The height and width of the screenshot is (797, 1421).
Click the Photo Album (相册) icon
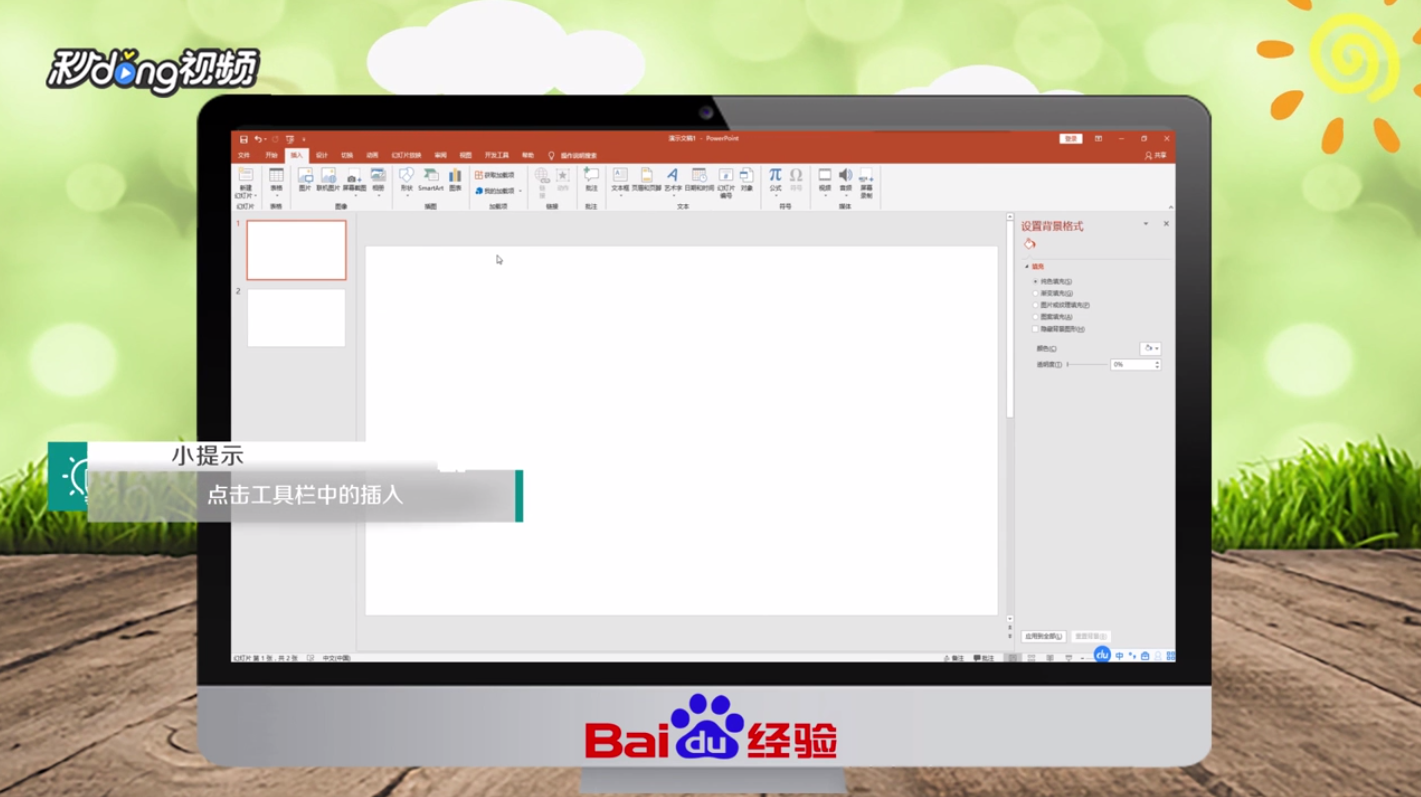(378, 175)
